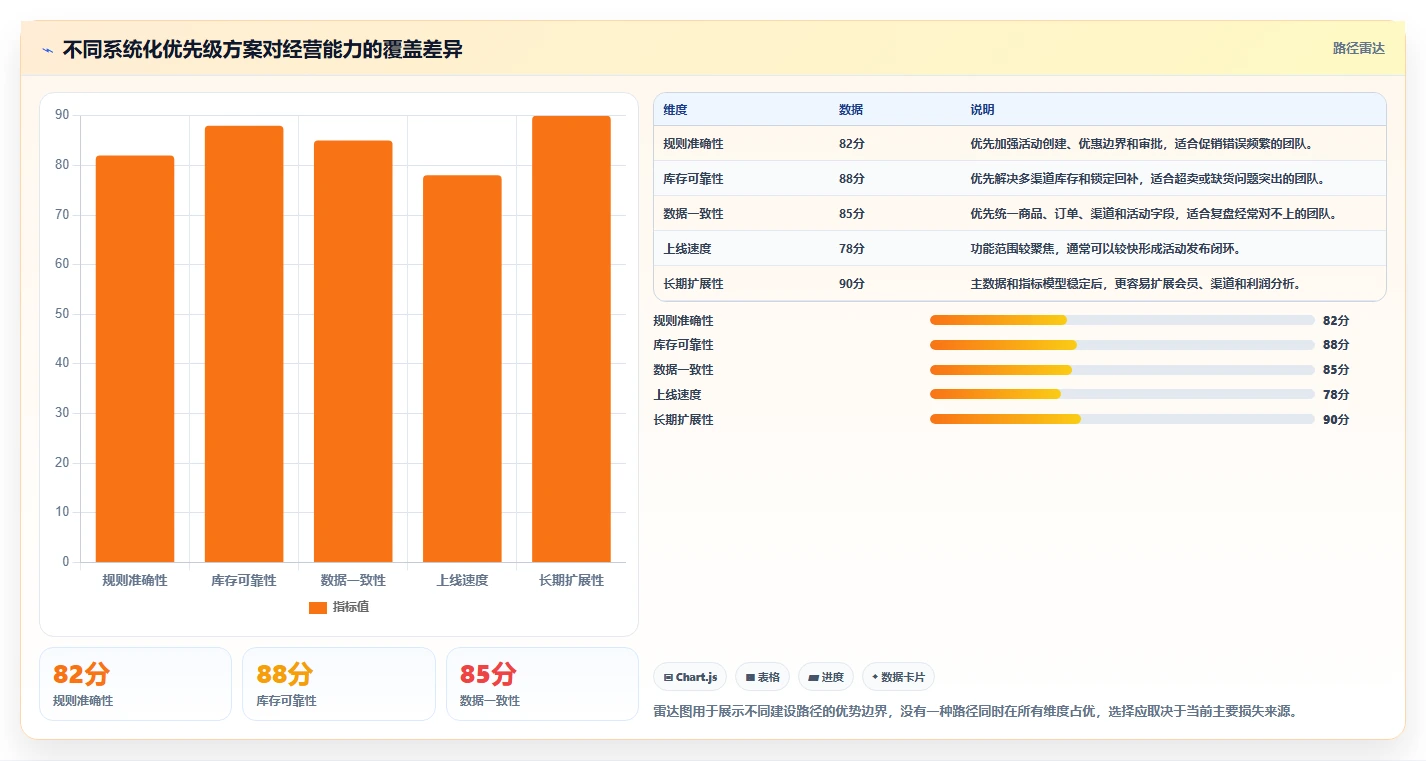
Task: Click description starting 主数据和指标模型
Action: tap(1135, 284)
